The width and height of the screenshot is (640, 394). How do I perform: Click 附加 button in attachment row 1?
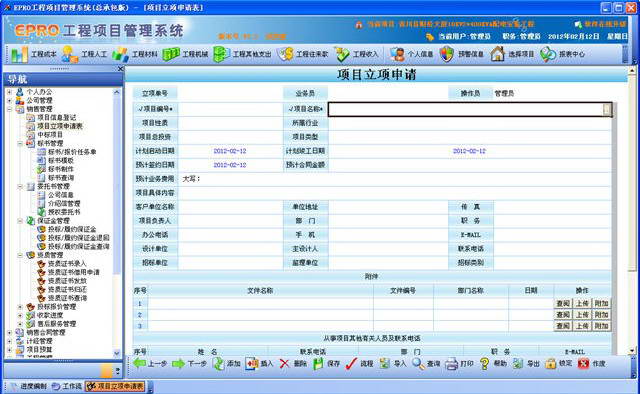click(x=601, y=303)
